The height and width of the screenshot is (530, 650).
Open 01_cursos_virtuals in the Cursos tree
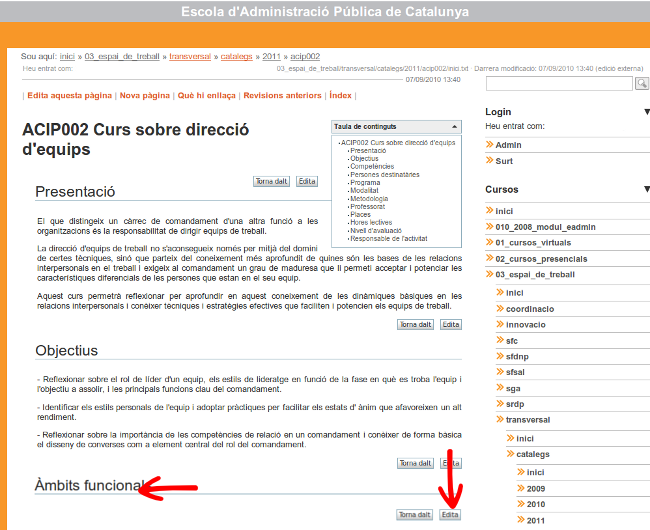click(x=535, y=243)
